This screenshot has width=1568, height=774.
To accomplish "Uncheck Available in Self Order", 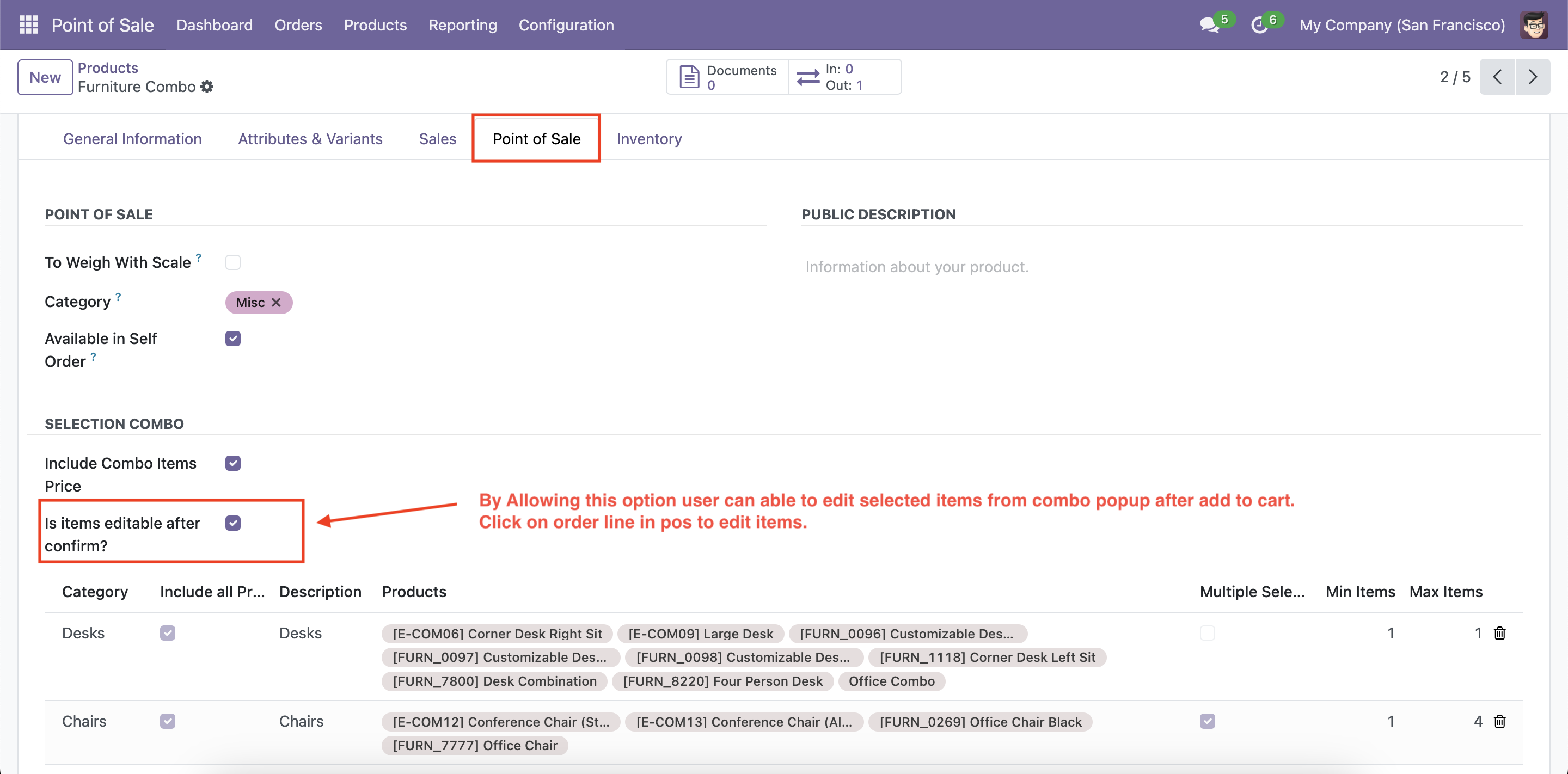I will (232, 339).
